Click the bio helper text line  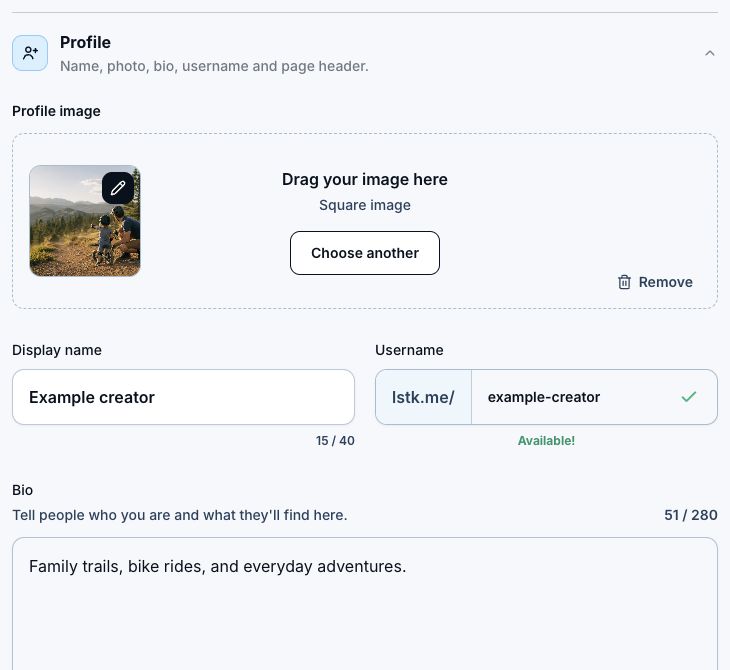[180, 515]
